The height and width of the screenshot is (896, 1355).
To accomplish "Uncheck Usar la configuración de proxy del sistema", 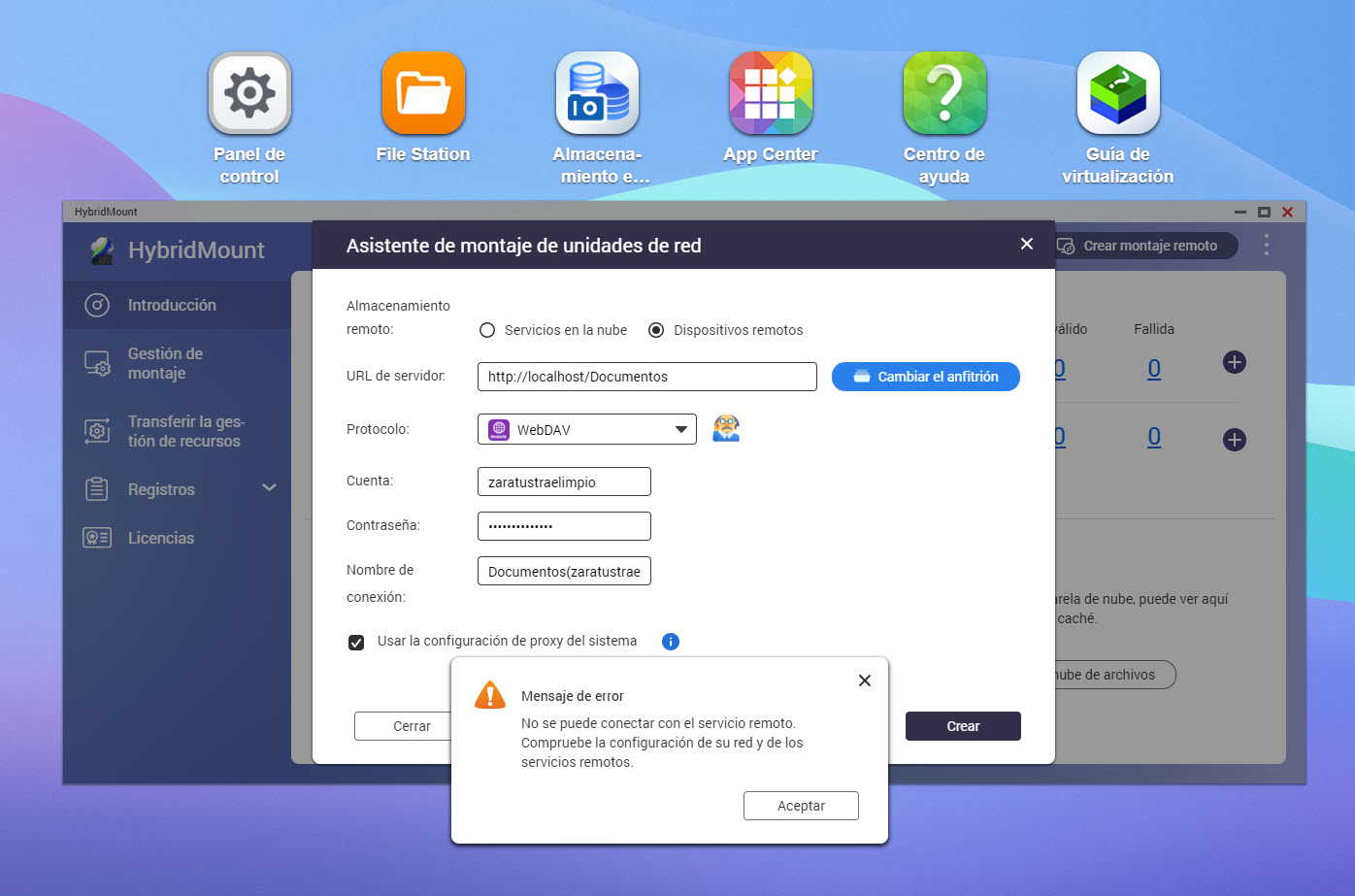I will tap(356, 643).
